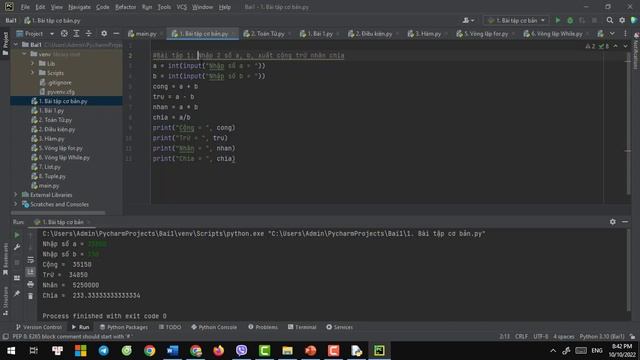Go to next highlighted error arrow
The image size is (640, 360).
(x=625, y=46)
